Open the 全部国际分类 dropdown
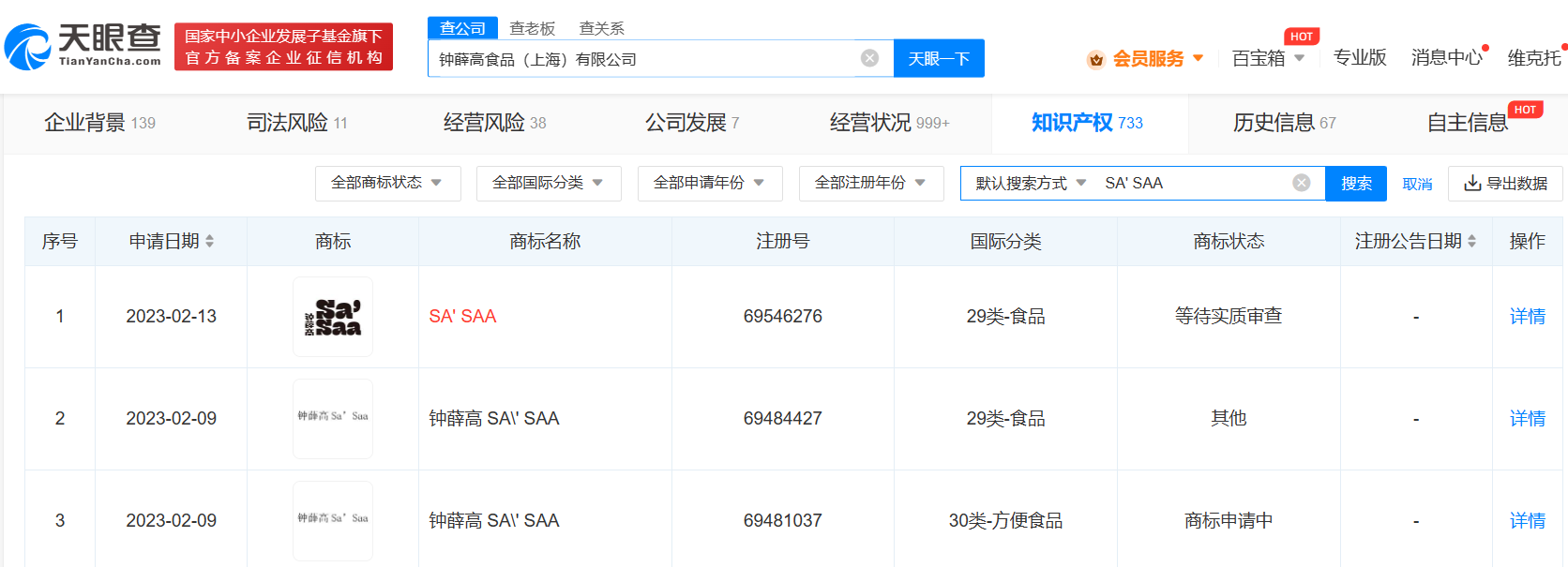Image resolution: width=1568 pixels, height=567 pixels. pyautogui.click(x=549, y=183)
